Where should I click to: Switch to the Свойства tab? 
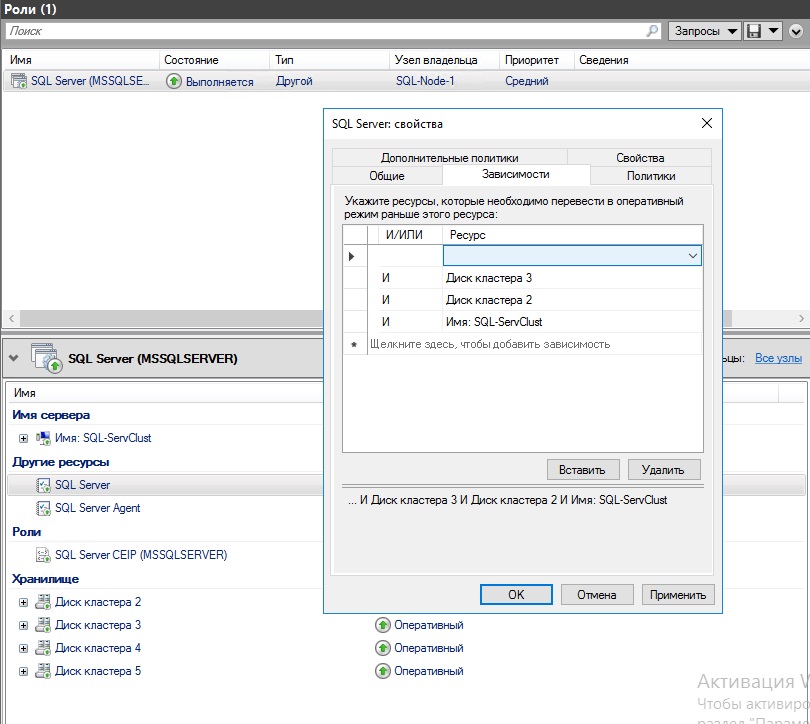click(x=640, y=158)
